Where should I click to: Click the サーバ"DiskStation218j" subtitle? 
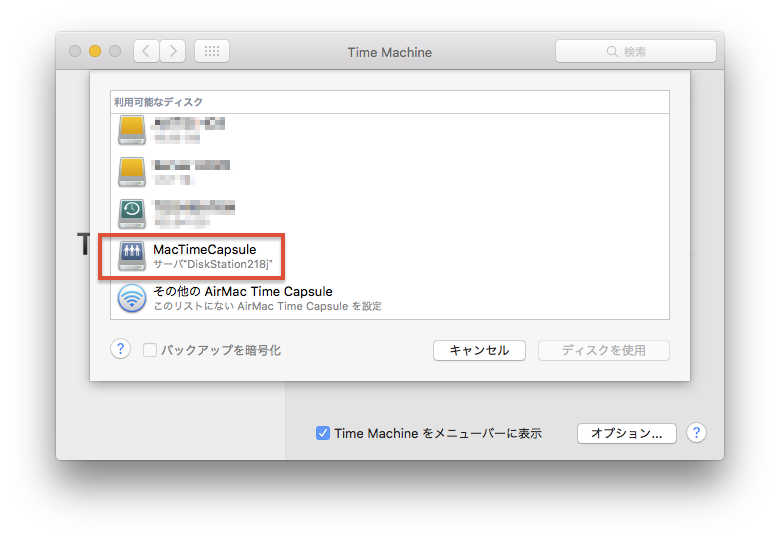pos(213,265)
